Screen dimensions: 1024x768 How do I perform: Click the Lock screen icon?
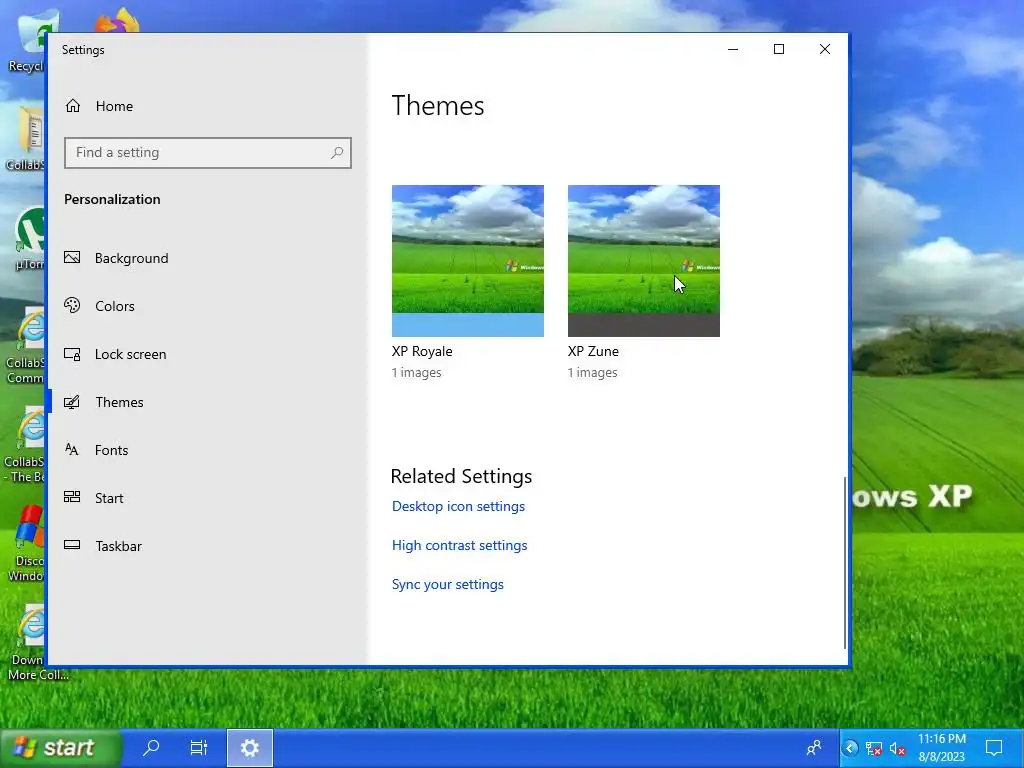(x=72, y=354)
